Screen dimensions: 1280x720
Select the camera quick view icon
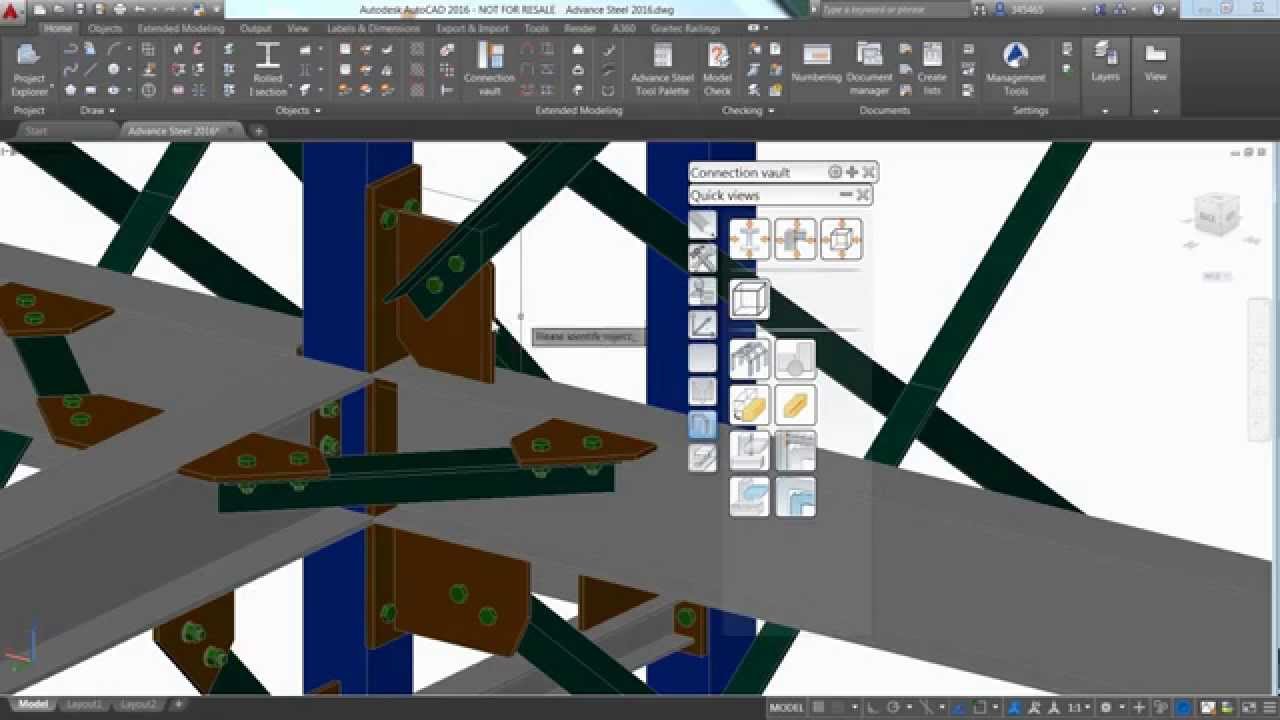point(703,290)
